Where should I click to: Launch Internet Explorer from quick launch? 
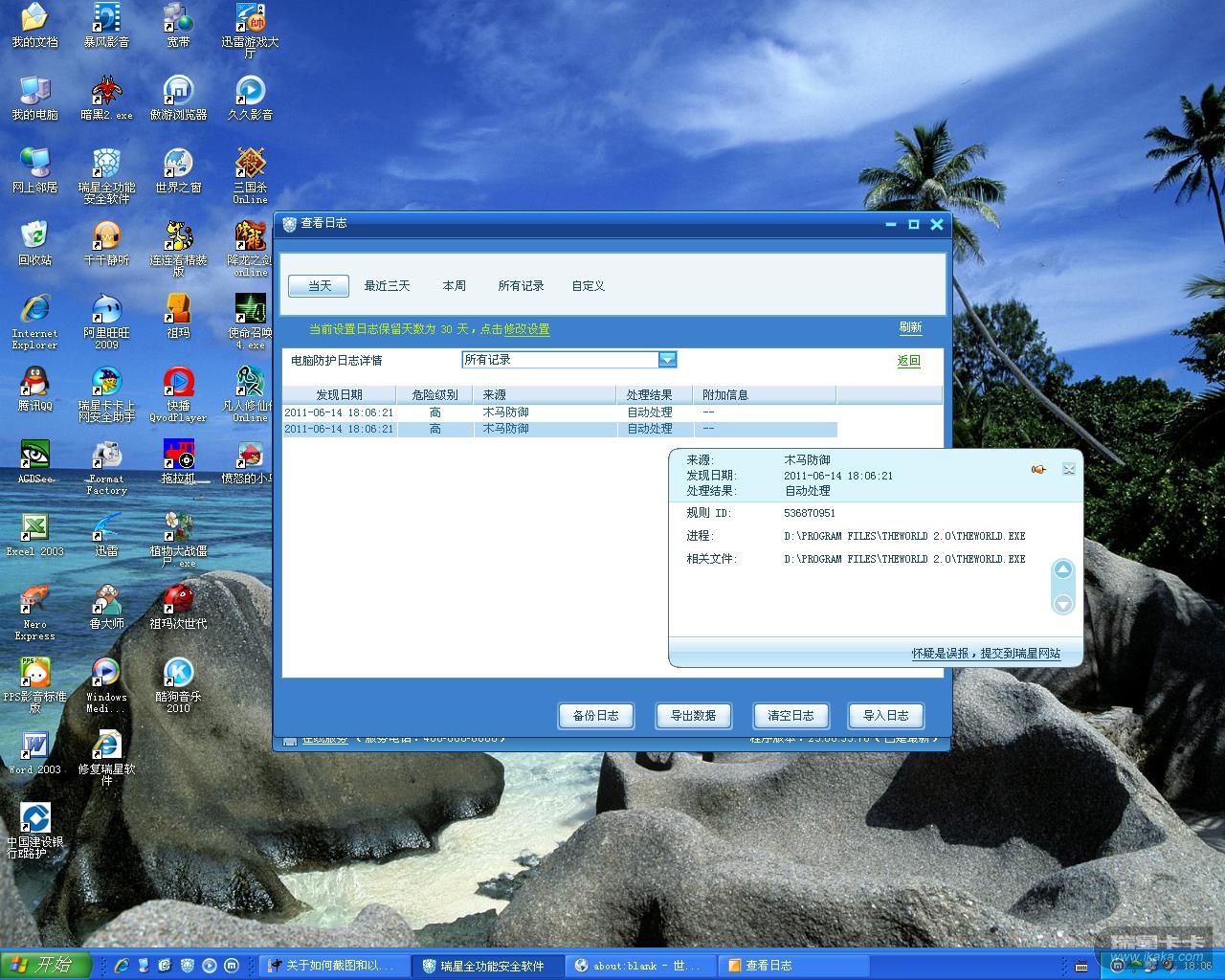[x=122, y=966]
